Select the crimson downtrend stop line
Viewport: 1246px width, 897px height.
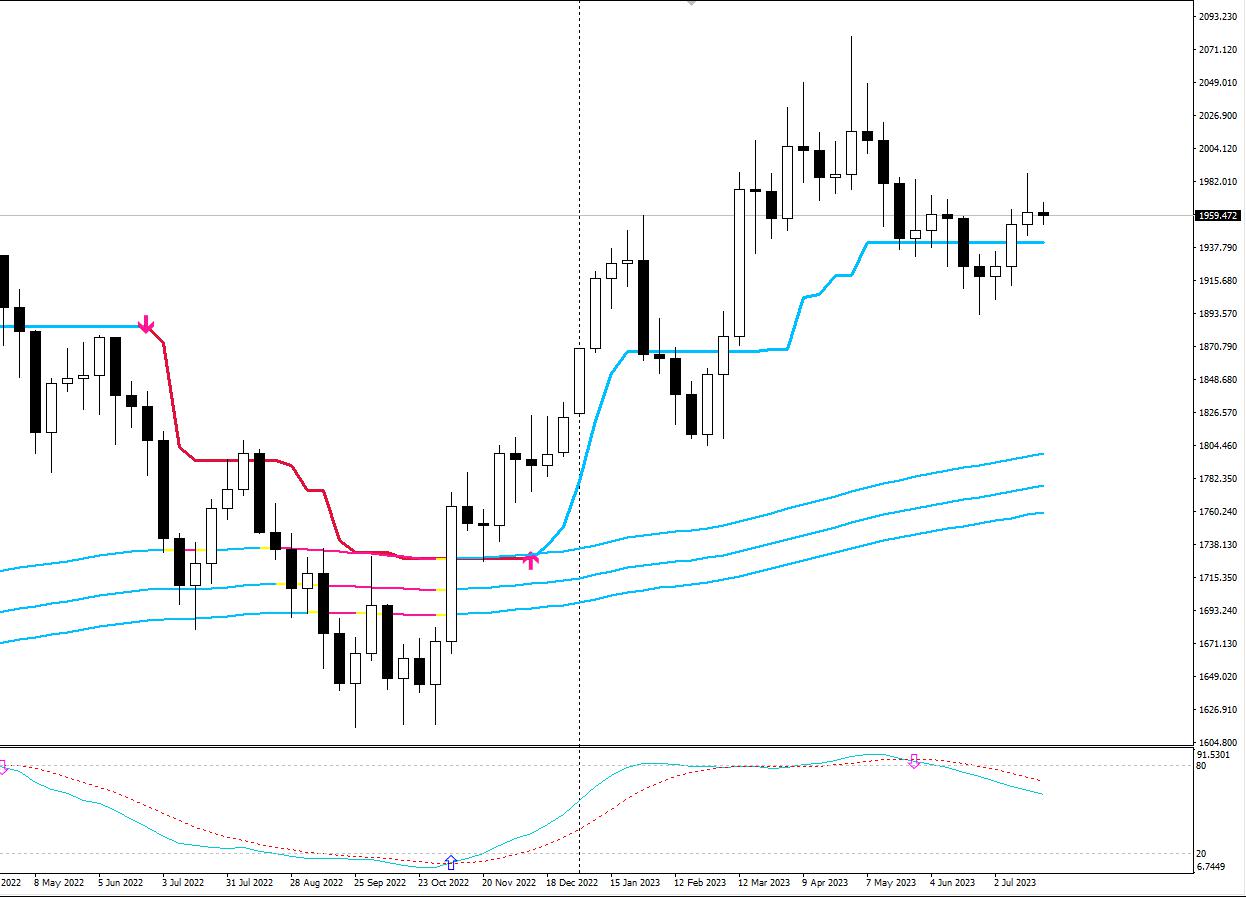click(x=172, y=400)
